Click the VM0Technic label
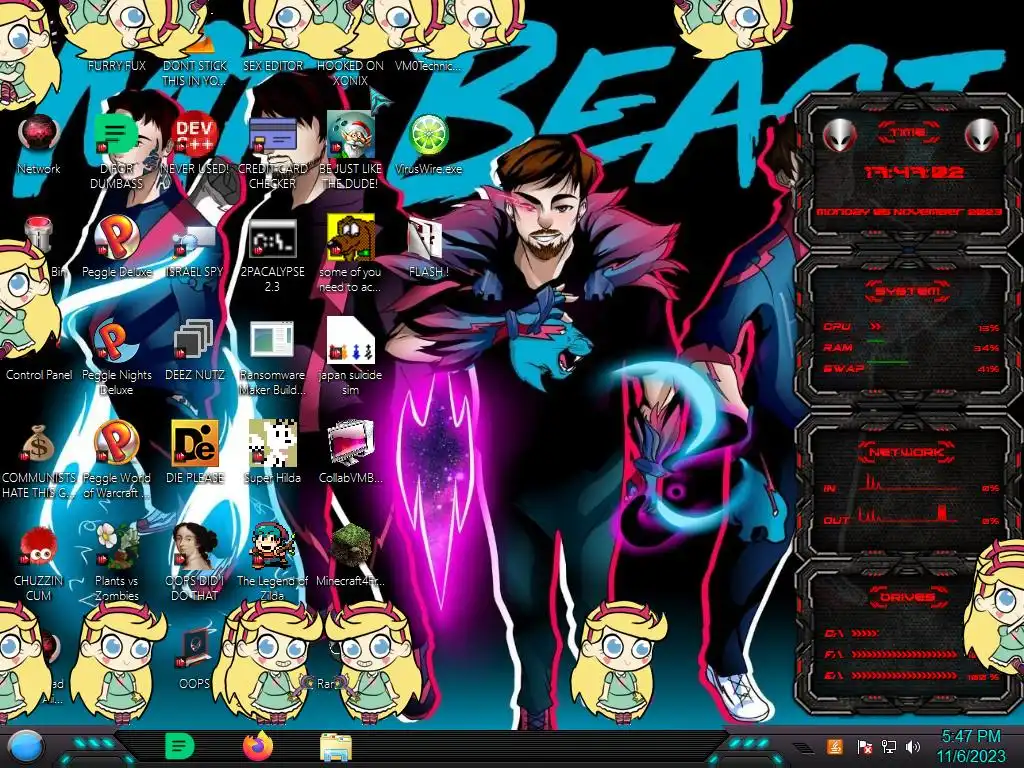The width and height of the screenshot is (1024, 768). click(428, 65)
